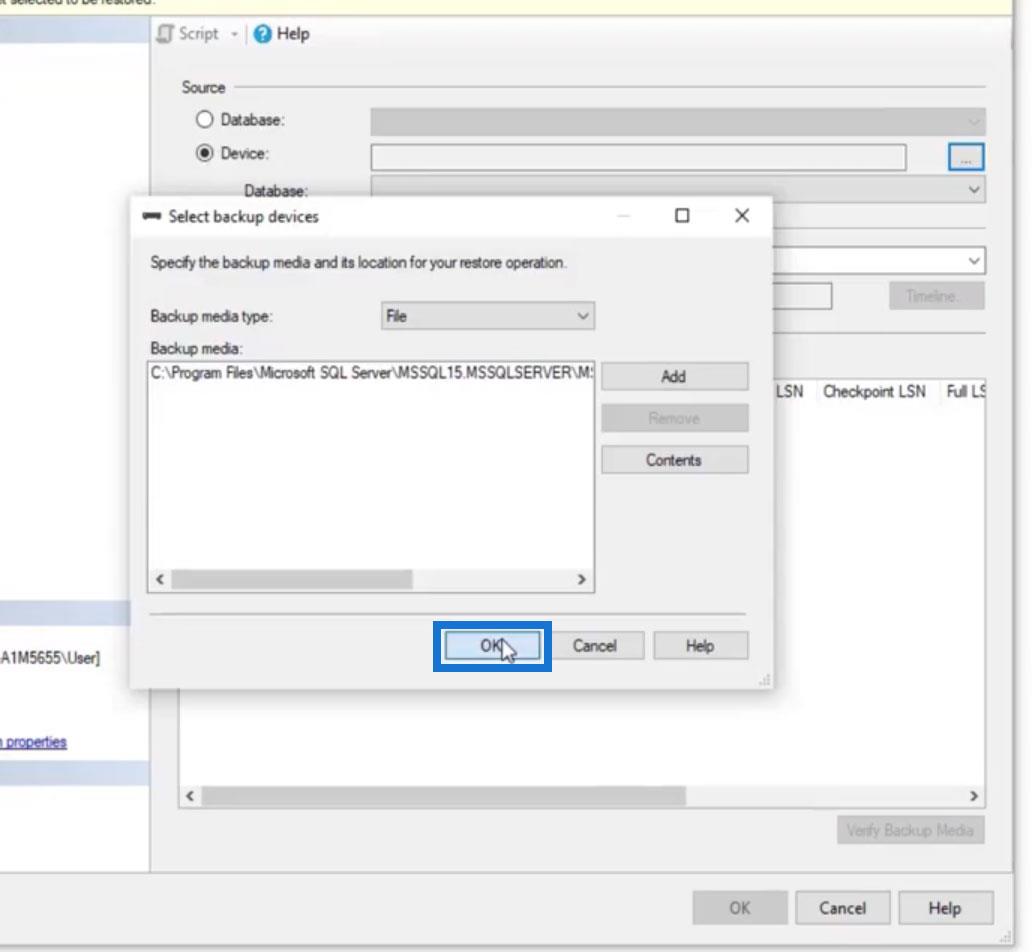Screen dimensions: 1036x952
Task: Click the greyed OK in Restore Database window
Action: click(740, 908)
